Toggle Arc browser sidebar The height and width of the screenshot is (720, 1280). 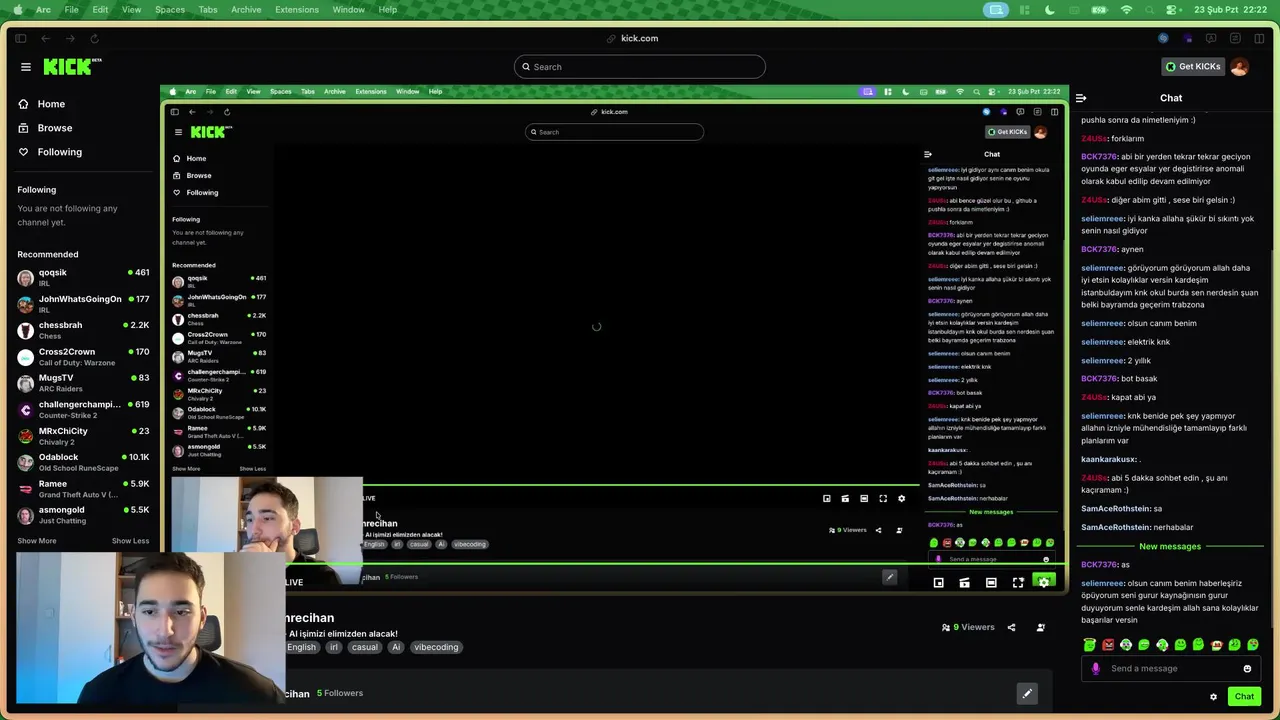20,39
